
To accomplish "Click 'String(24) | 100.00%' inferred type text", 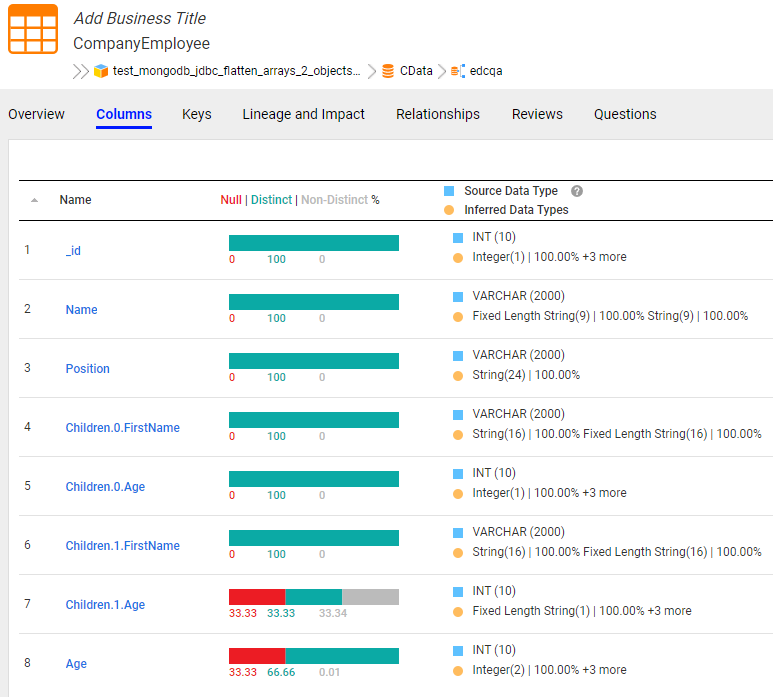I will point(526,375).
